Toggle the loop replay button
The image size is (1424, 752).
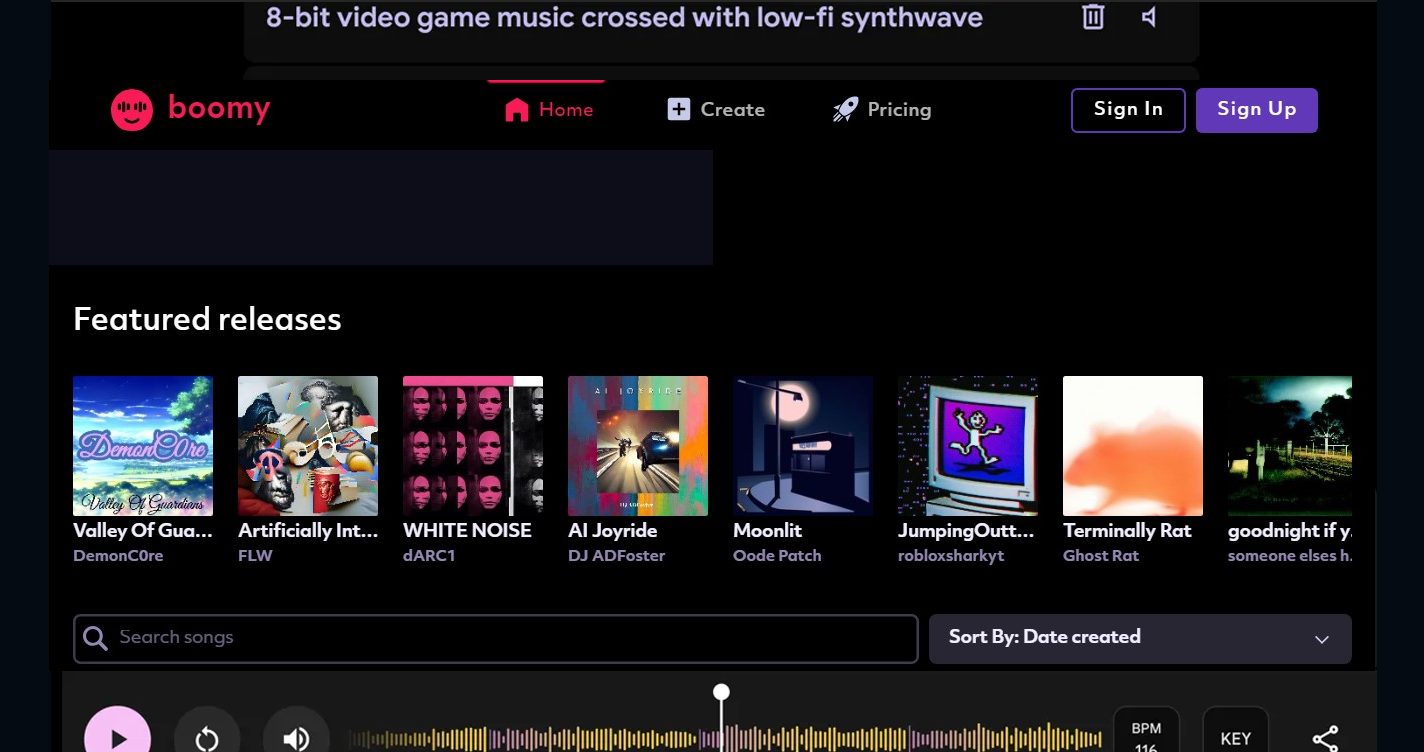(207, 738)
